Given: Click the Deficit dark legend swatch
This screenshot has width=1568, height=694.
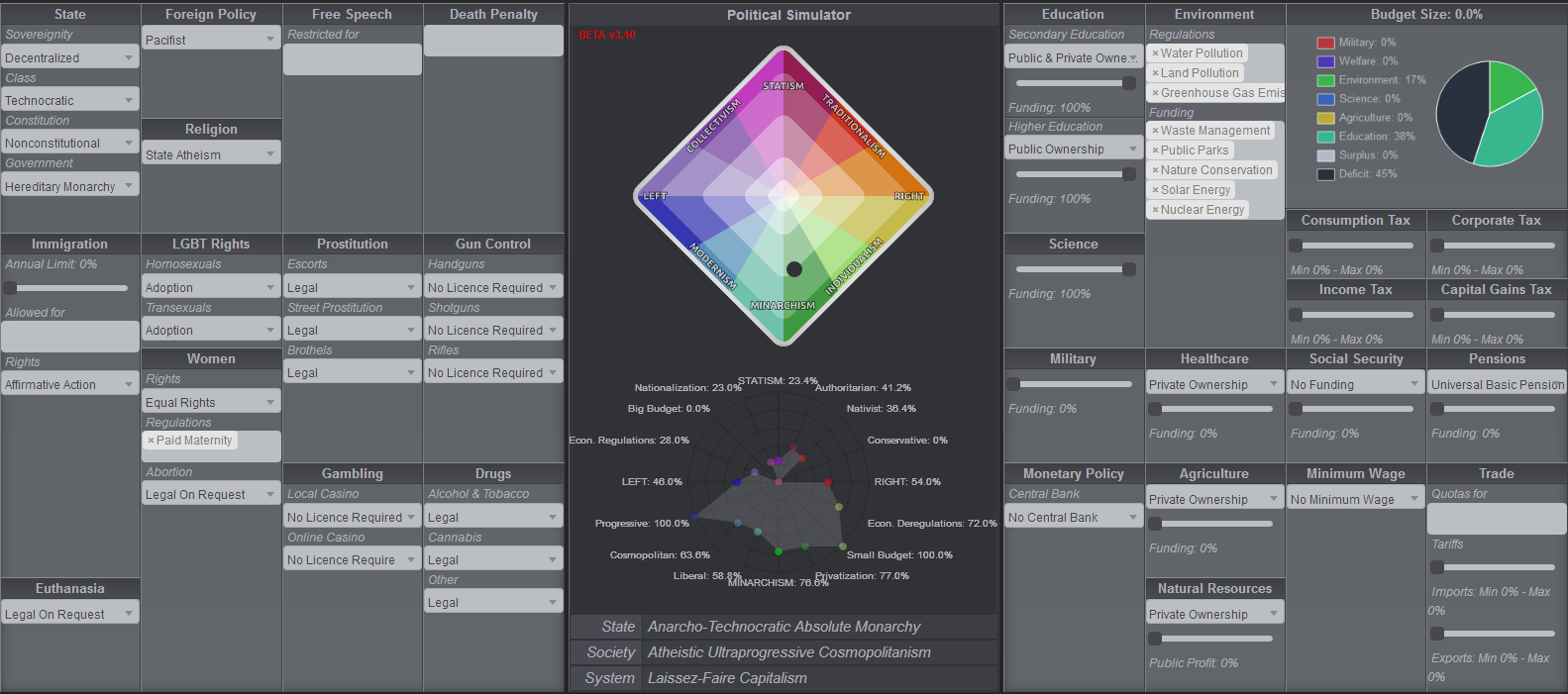Looking at the screenshot, I should point(1325,174).
